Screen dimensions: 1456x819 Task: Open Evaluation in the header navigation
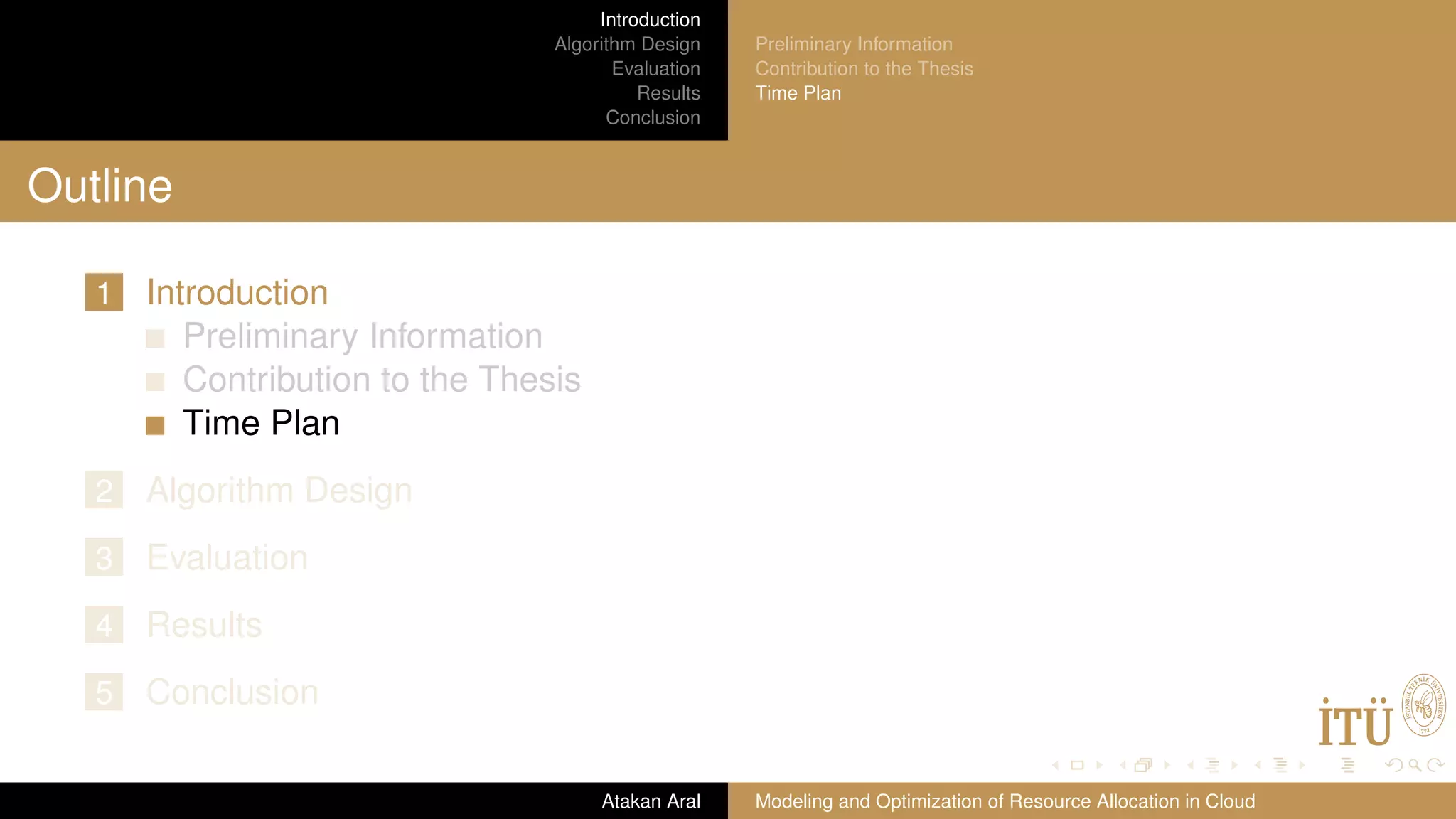click(x=655, y=69)
